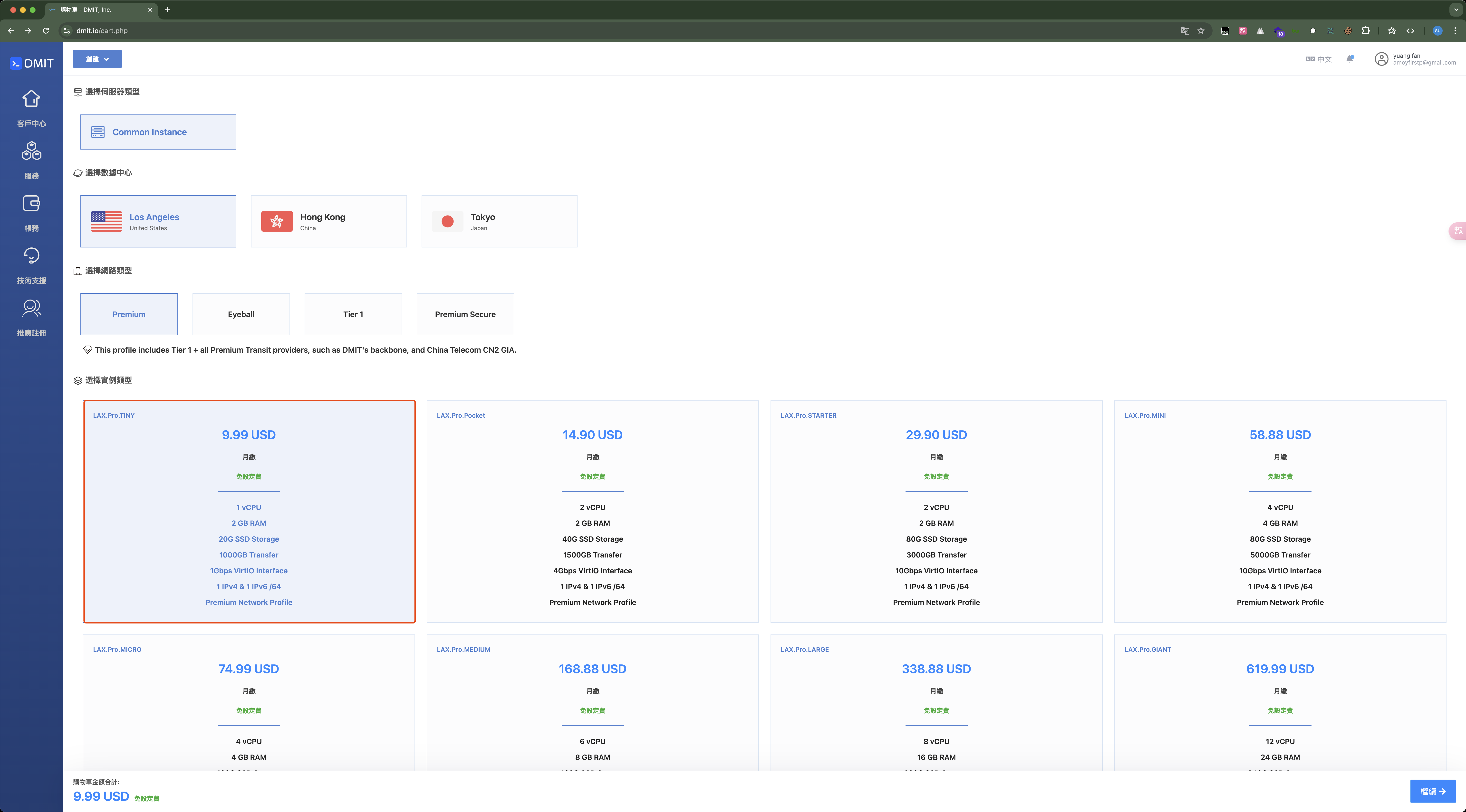
Task: Click browser back arrow
Action: click(x=11, y=31)
